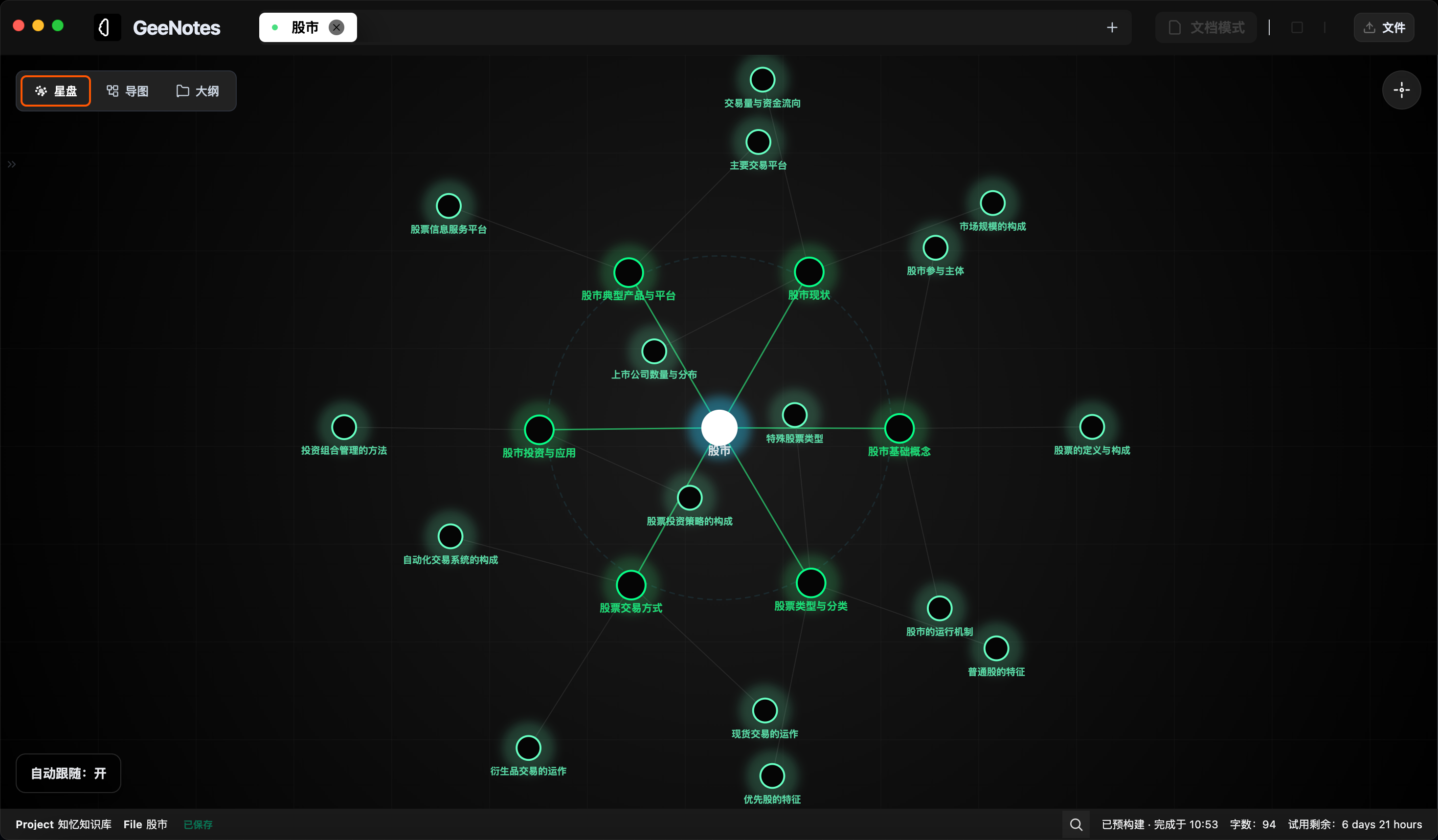Click the 知忆知识库 project label
The height and width of the screenshot is (840, 1438).
(x=85, y=824)
